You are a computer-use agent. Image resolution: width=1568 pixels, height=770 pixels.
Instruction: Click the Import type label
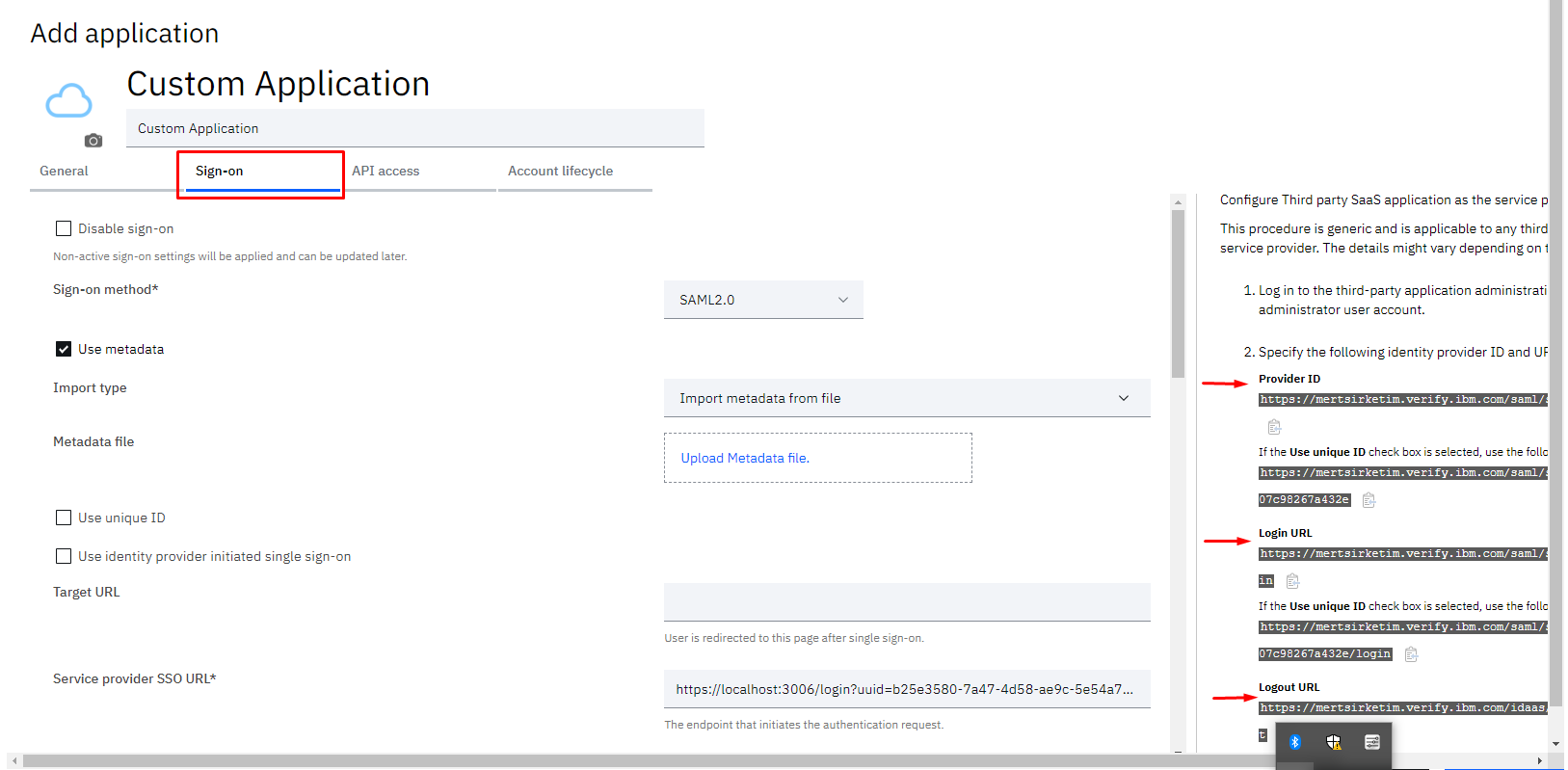tap(90, 387)
